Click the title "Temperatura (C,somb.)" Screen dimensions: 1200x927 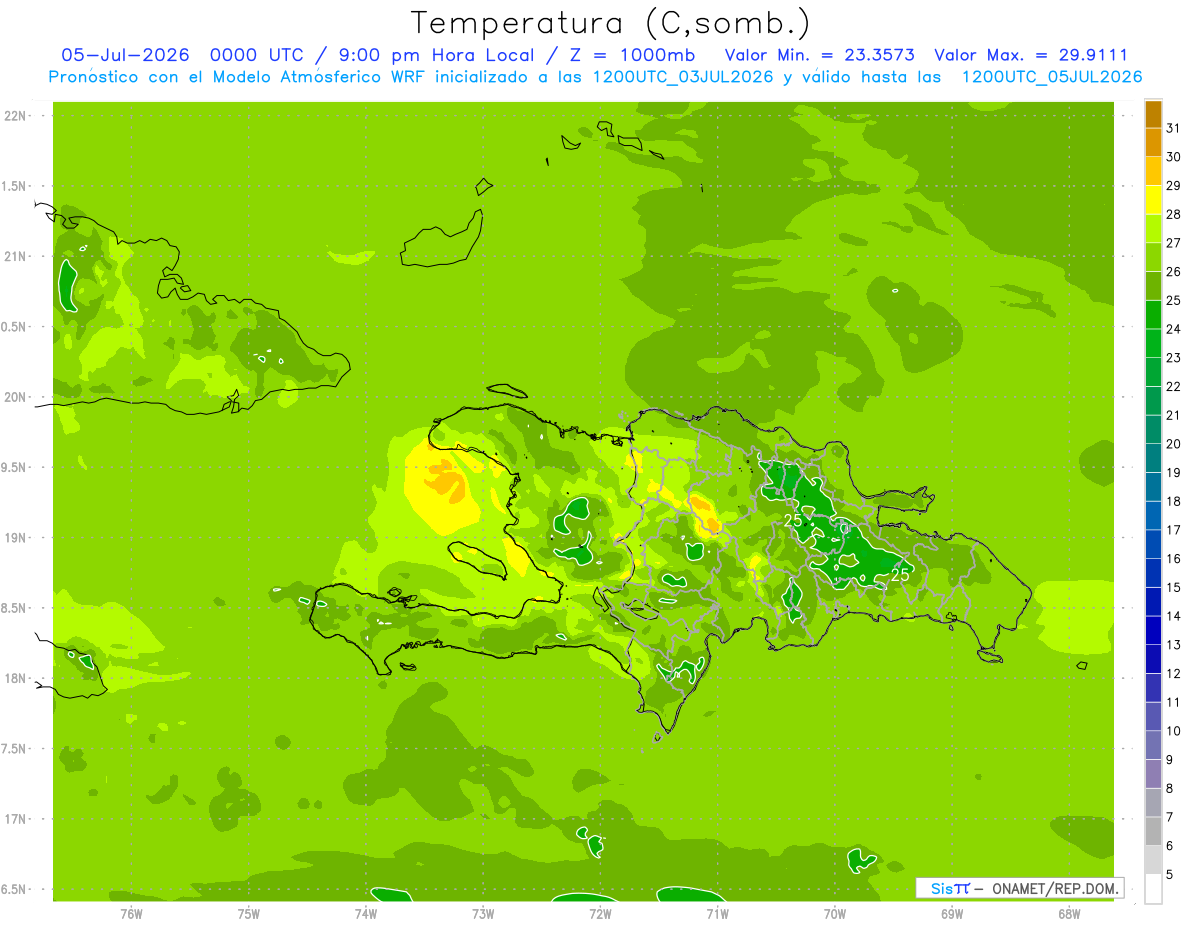610,23
